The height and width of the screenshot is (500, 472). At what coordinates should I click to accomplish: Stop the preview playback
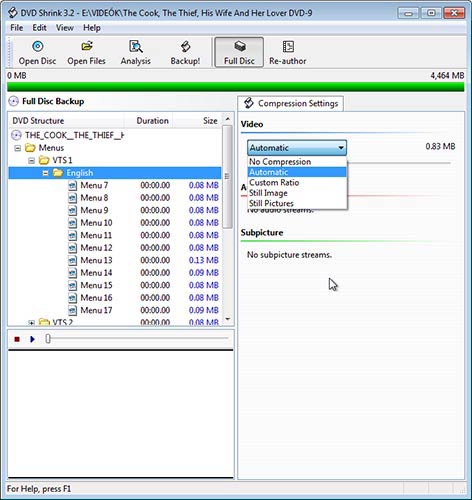click(x=17, y=339)
